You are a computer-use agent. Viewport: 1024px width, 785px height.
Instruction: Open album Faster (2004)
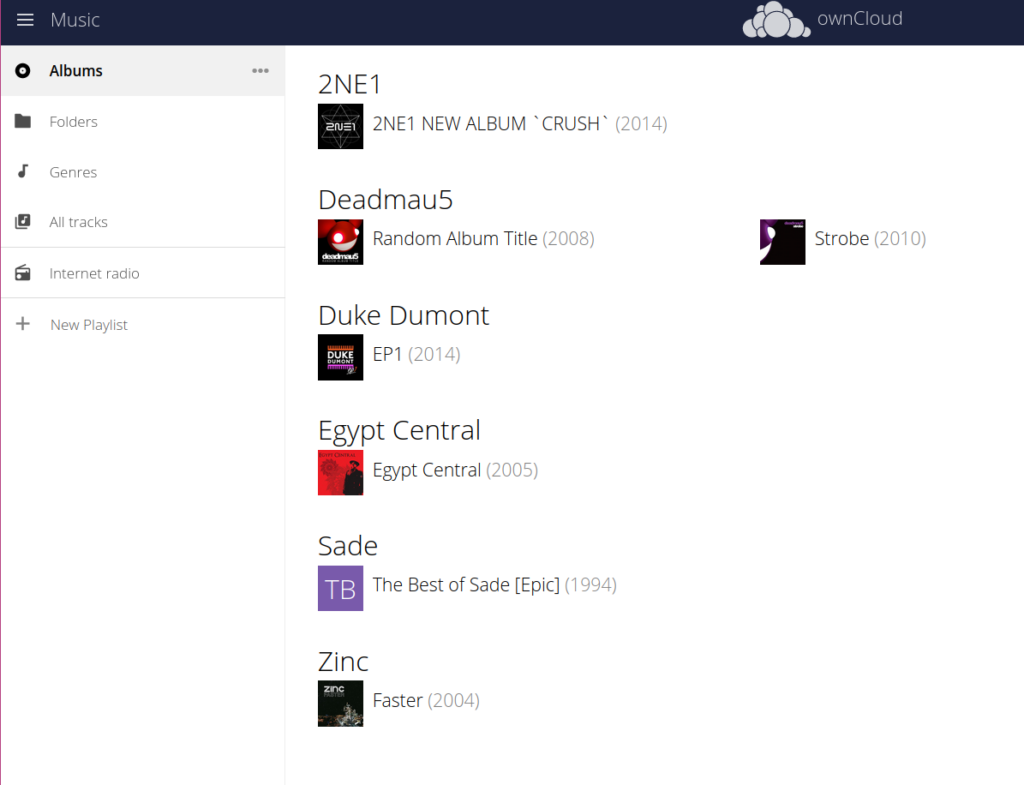[426, 700]
